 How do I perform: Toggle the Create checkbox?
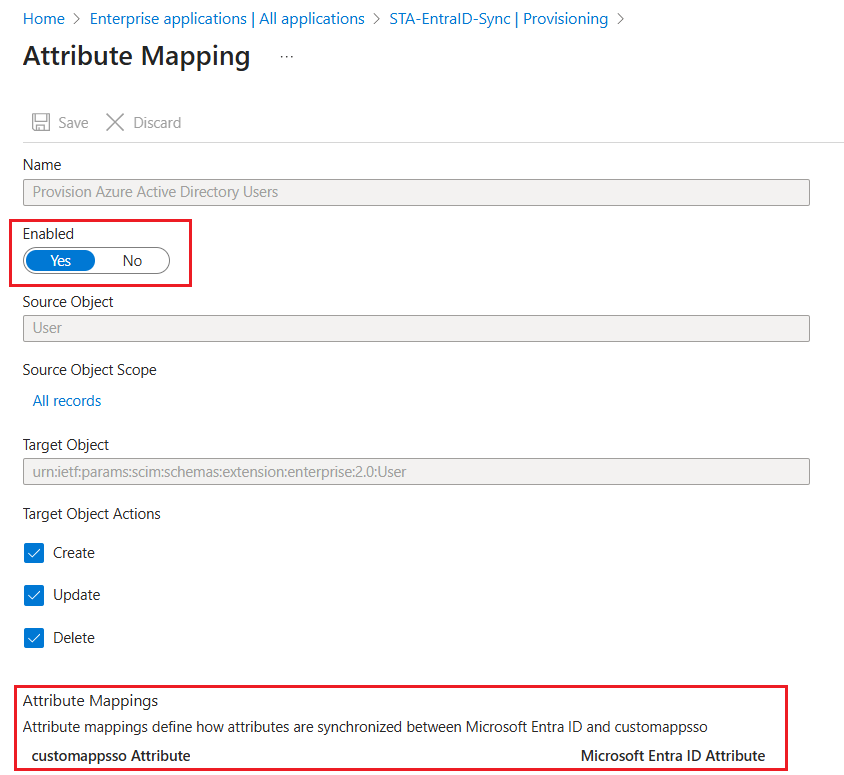tap(34, 553)
